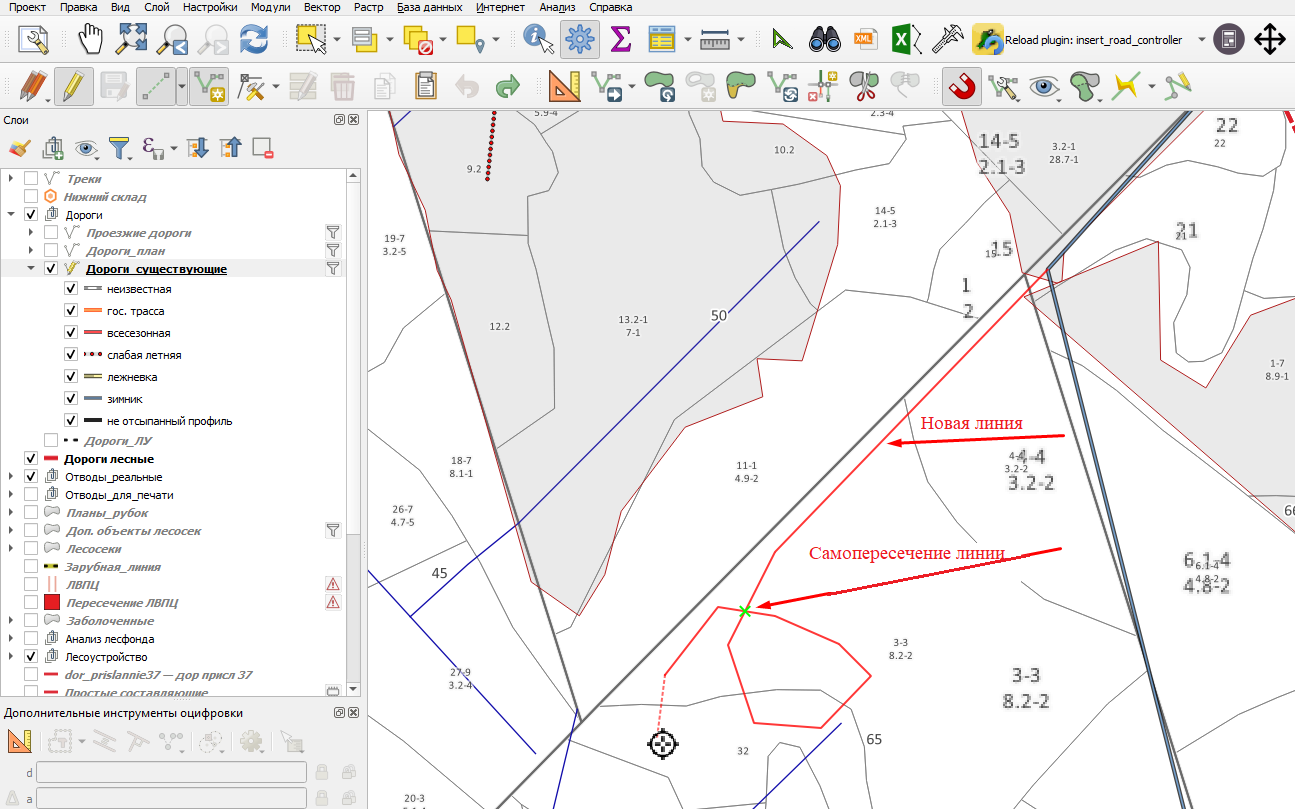This screenshot has width=1295, height=809.
Task: Expand the Лесоустройство group
Action: pos(12,657)
